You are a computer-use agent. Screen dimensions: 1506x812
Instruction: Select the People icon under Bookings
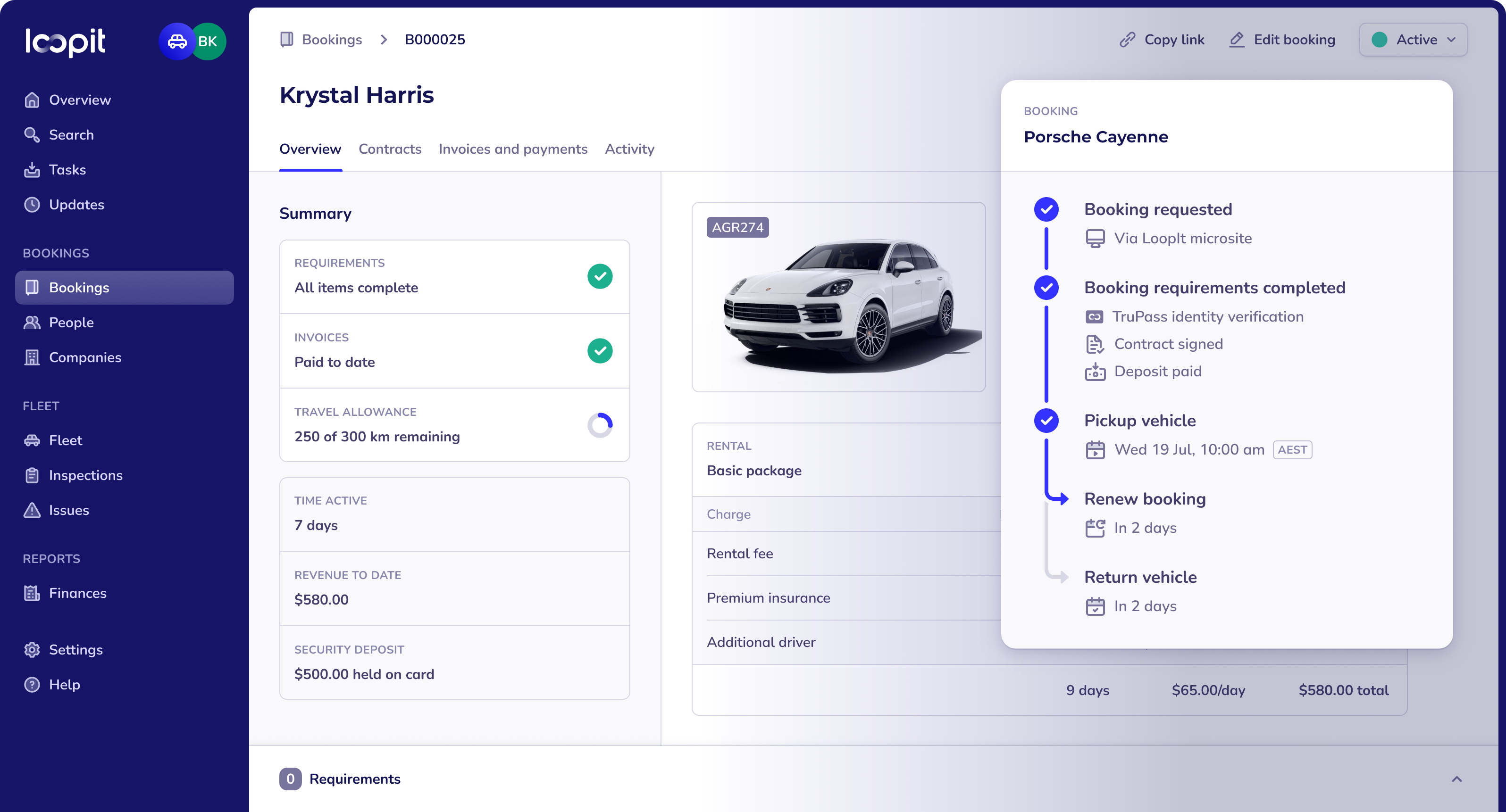[32, 322]
